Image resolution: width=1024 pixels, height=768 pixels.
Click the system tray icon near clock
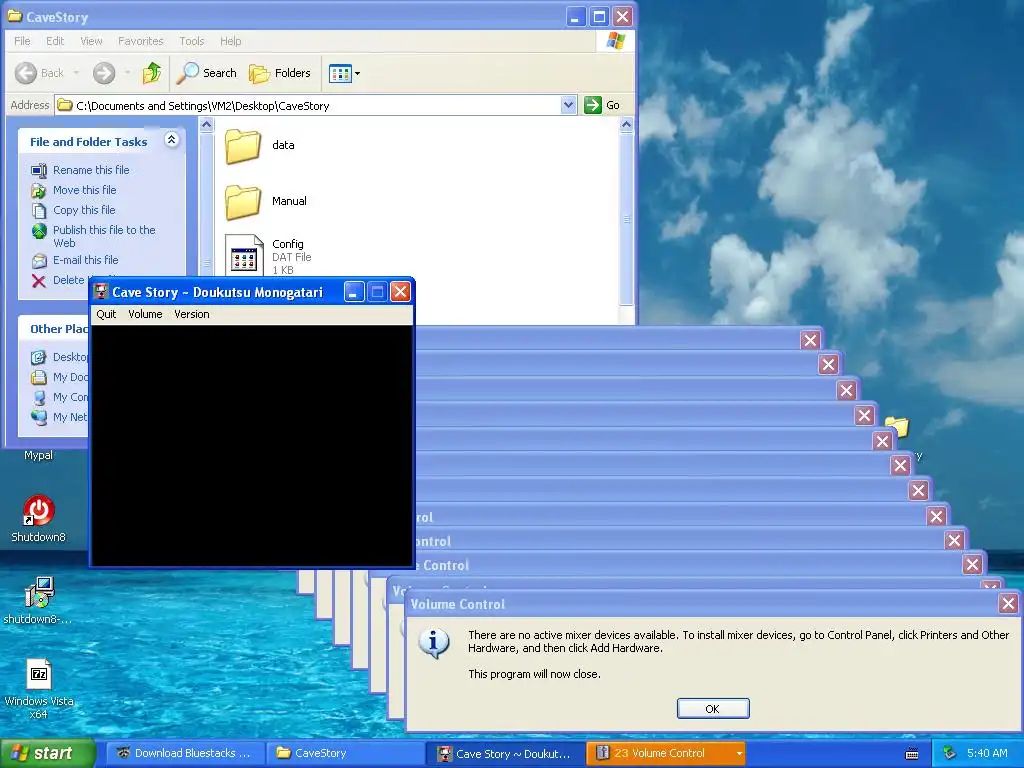pos(950,754)
